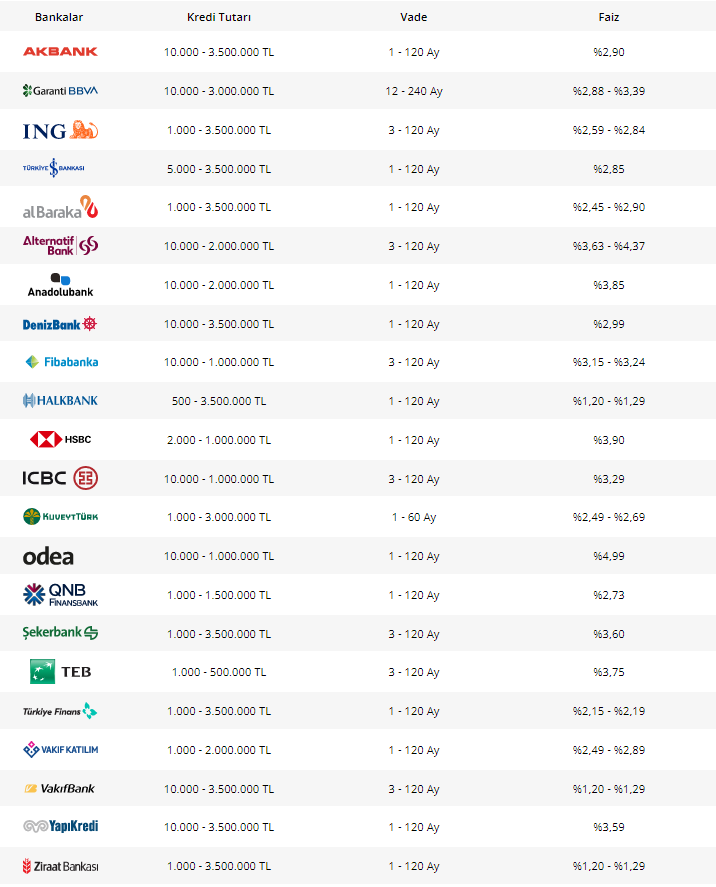Click the Faiz column header
This screenshot has width=716, height=887.
point(608,17)
